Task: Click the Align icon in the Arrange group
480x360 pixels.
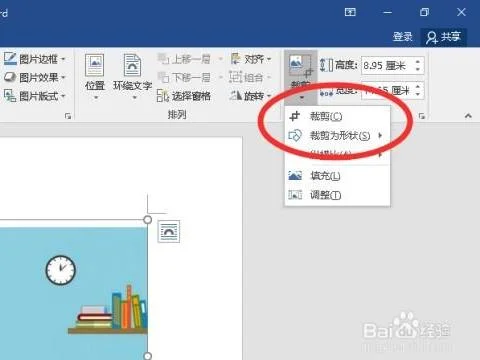Action: [x=236, y=59]
